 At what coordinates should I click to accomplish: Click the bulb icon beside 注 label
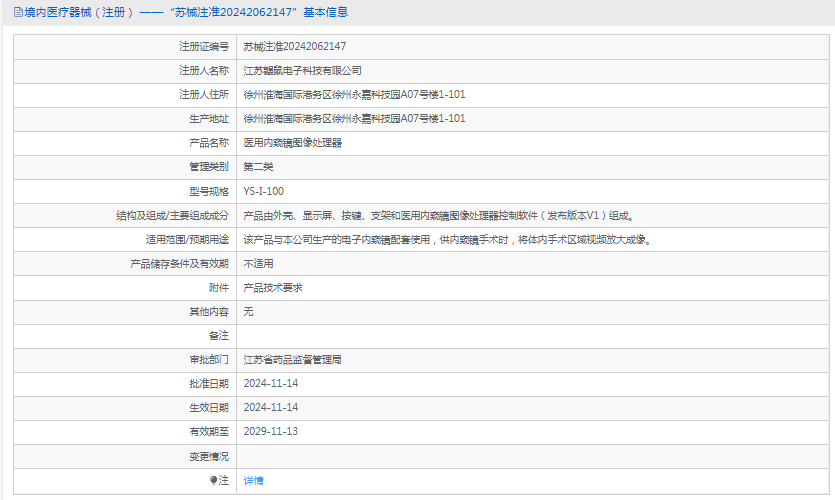(213, 480)
